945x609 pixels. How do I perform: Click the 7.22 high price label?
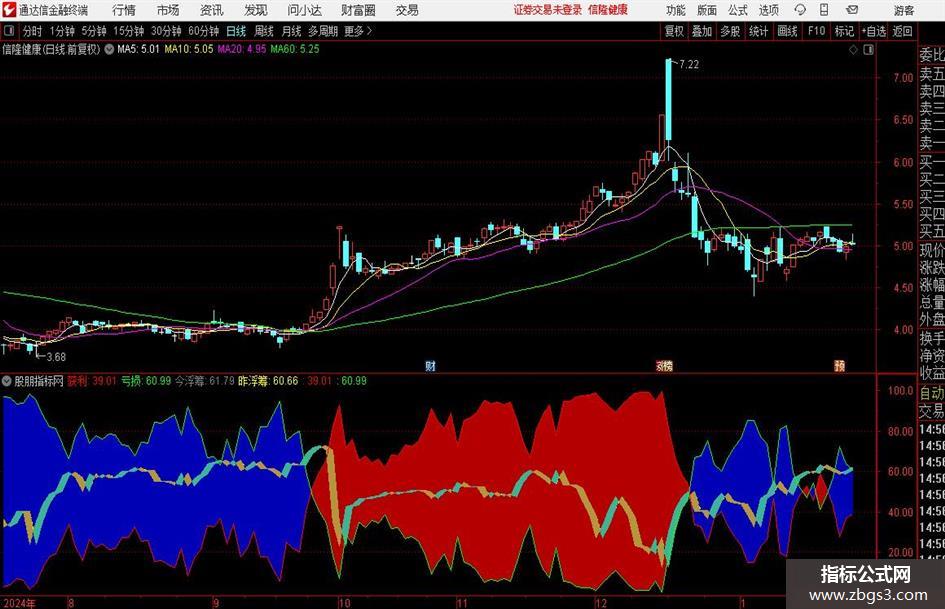point(689,64)
